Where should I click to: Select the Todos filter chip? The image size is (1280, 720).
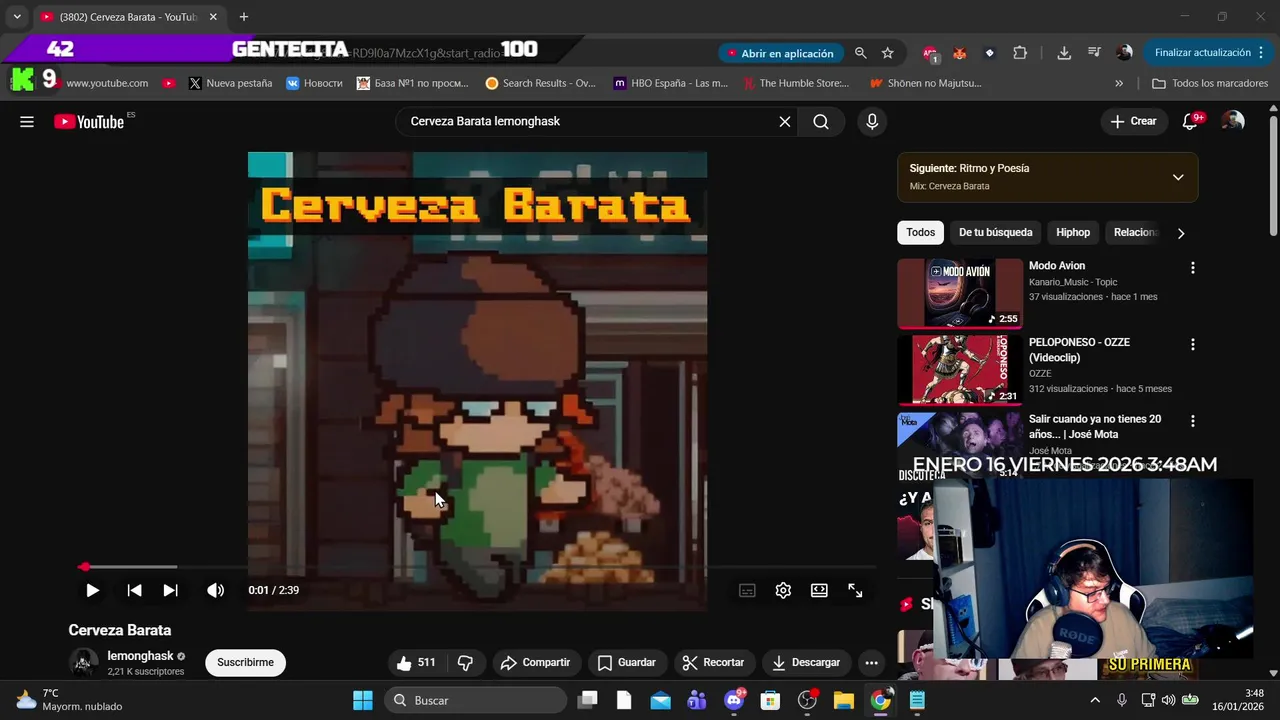click(921, 232)
